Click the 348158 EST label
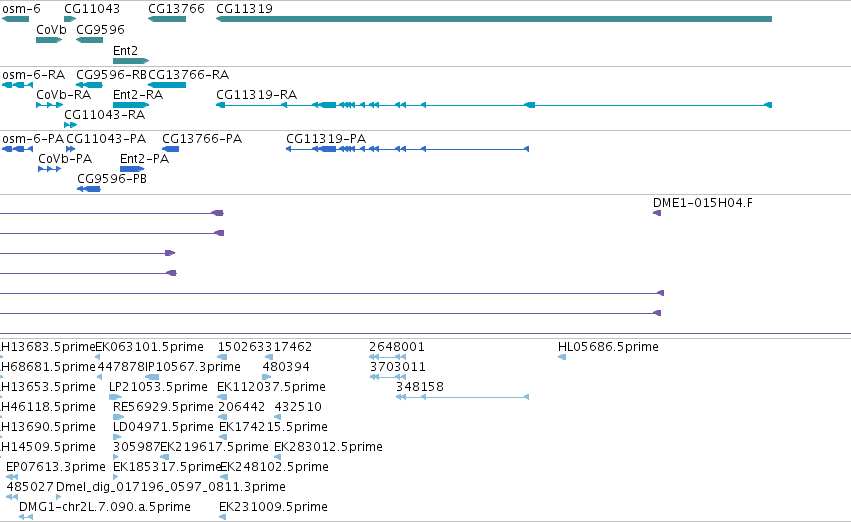Screen dimensions: 851x522 420,386
